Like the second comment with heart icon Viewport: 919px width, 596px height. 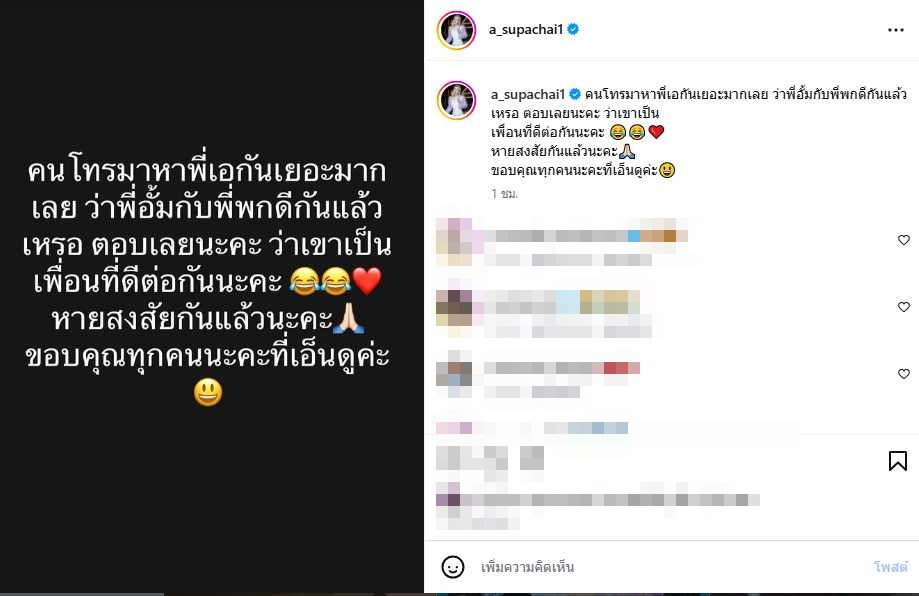904,306
